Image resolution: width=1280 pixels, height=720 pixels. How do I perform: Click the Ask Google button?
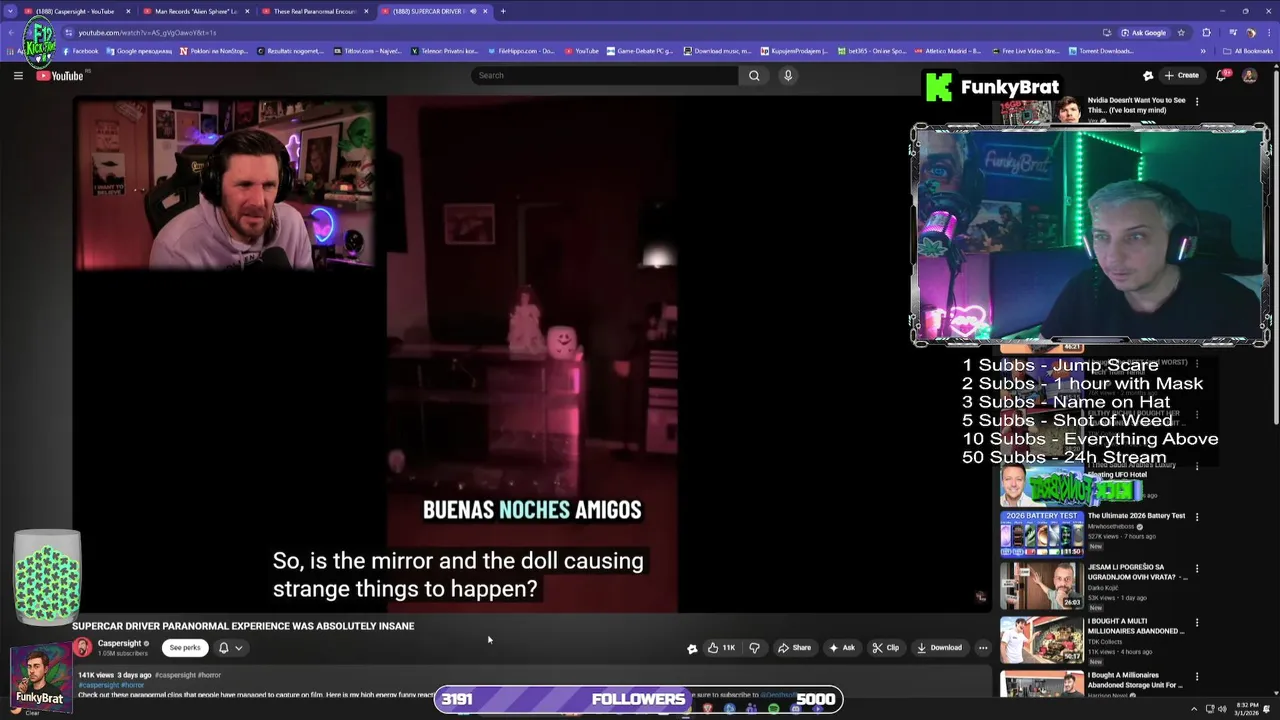point(1143,32)
